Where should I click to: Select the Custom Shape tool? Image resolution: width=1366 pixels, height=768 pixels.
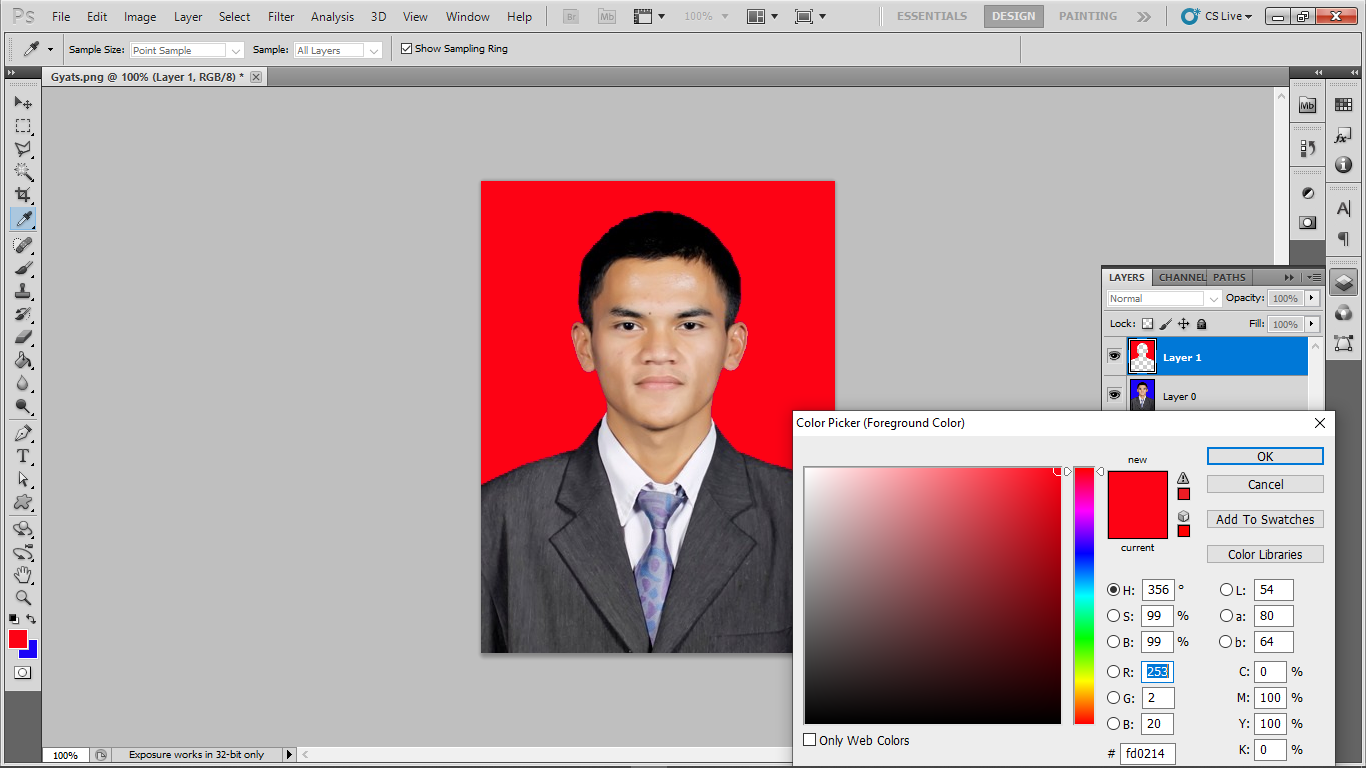click(23, 502)
